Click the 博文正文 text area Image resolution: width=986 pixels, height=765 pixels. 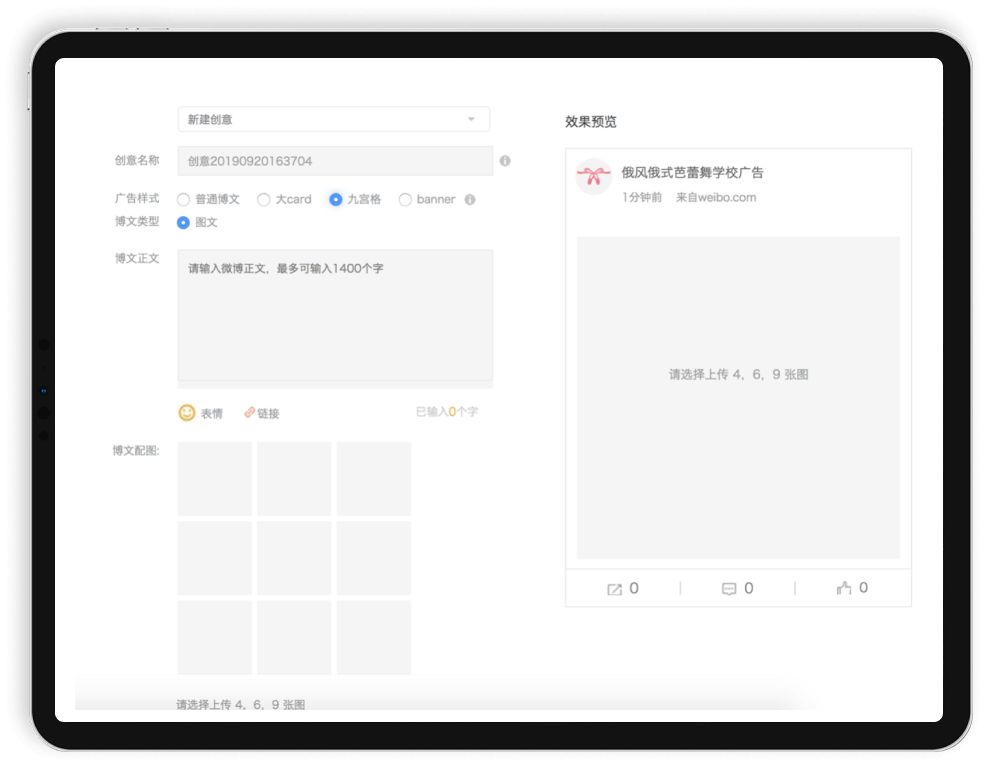click(335, 315)
